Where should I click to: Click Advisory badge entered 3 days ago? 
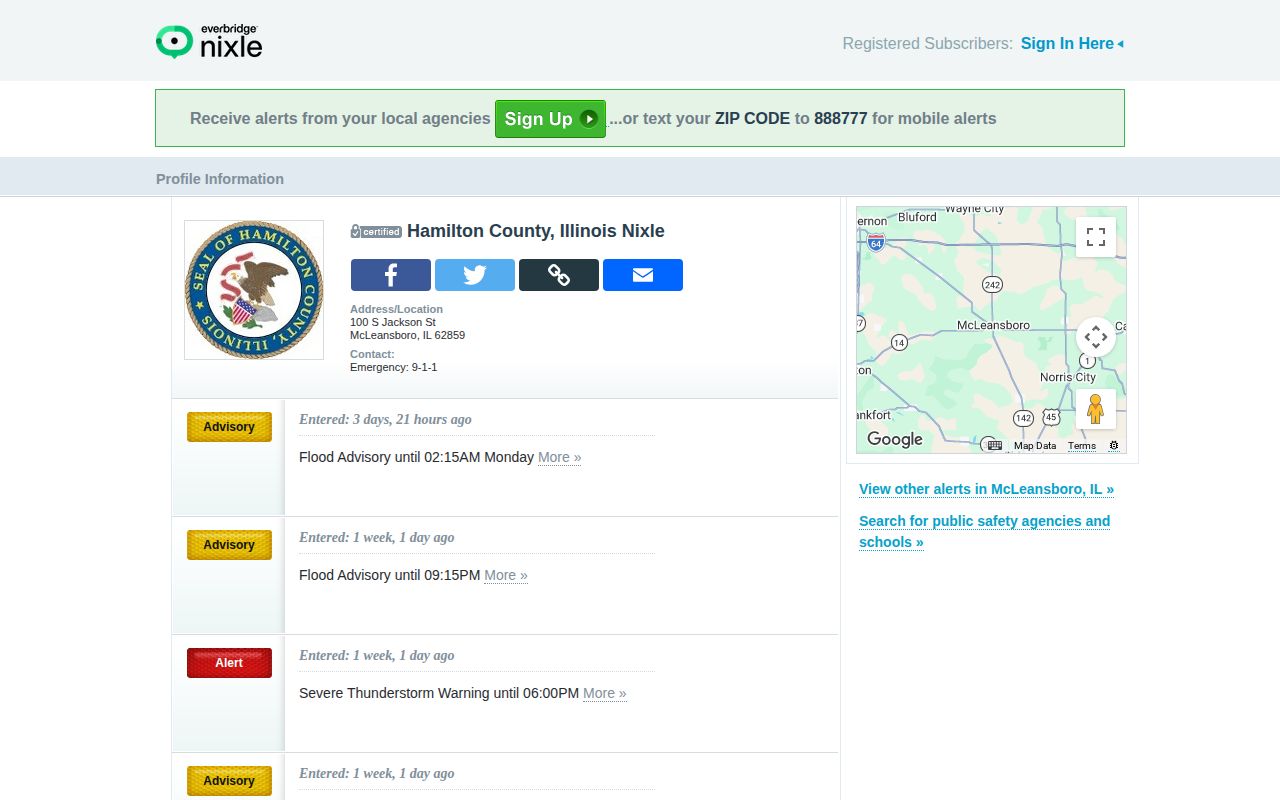click(x=229, y=427)
